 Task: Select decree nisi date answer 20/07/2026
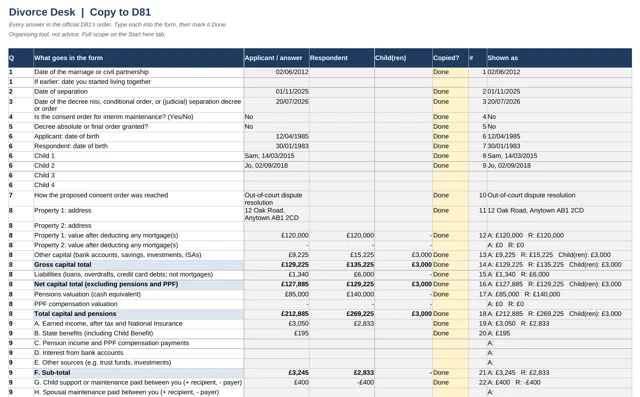(276, 105)
